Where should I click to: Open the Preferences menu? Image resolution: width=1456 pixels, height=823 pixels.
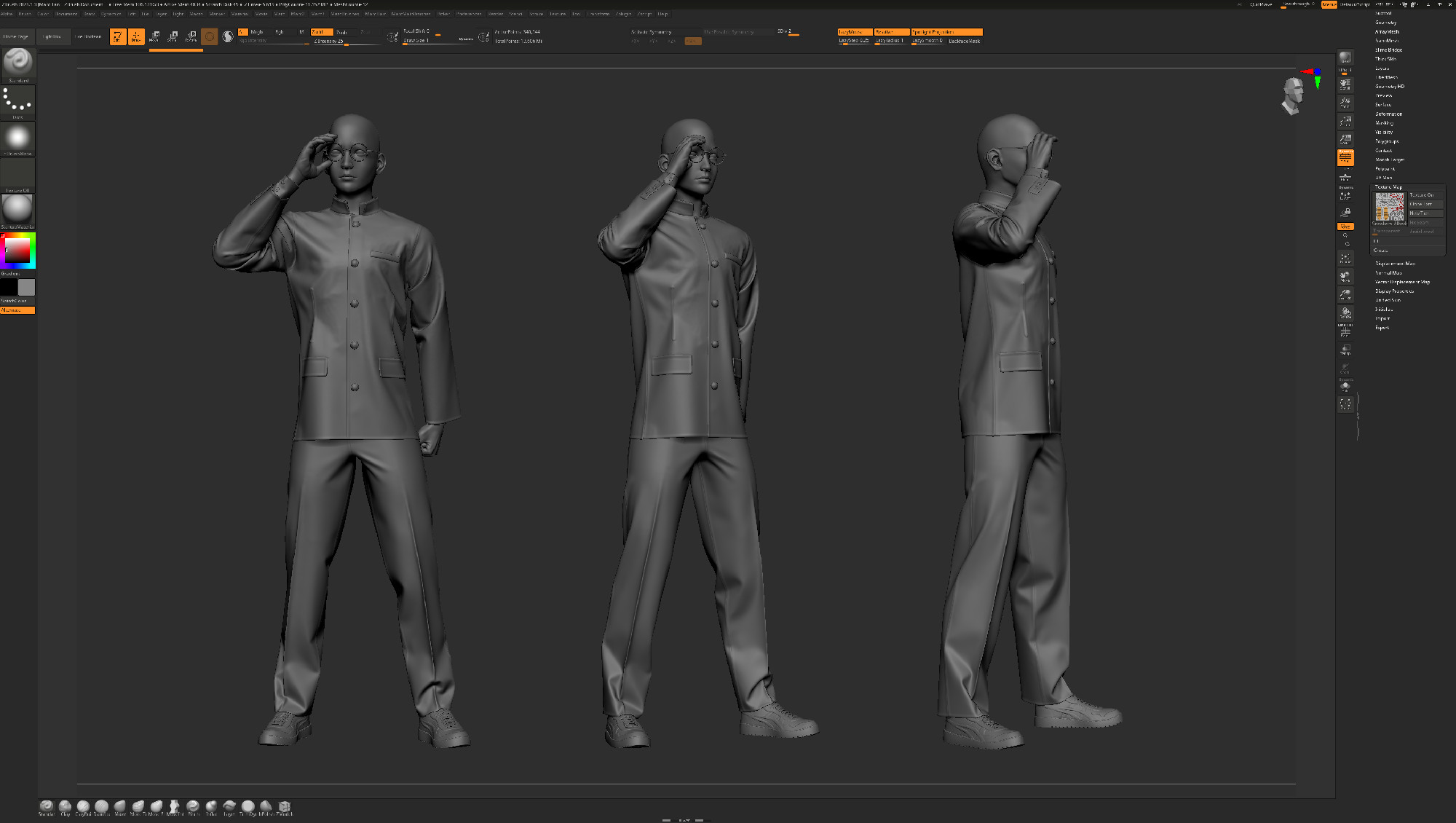point(469,14)
